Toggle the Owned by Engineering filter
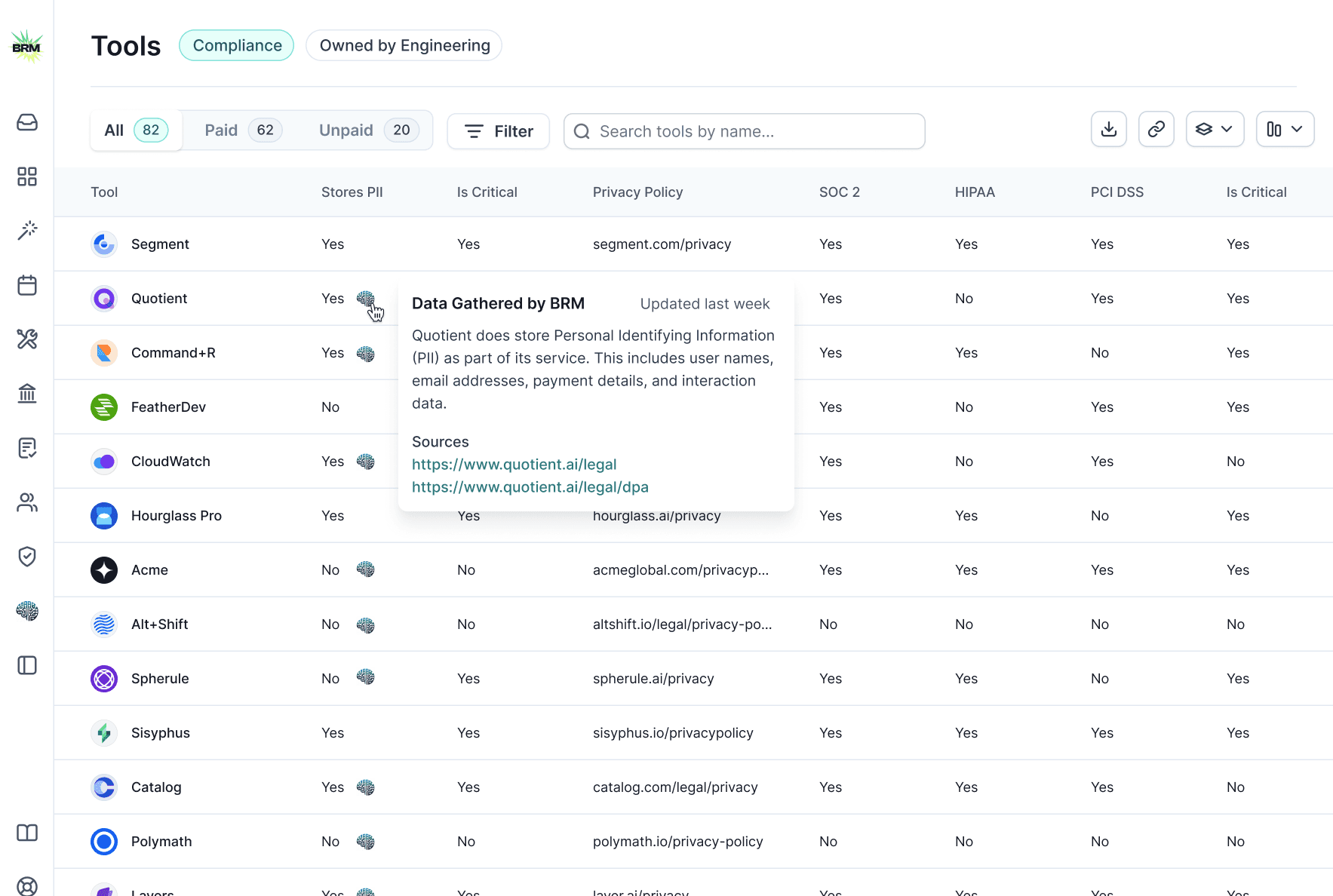The width and height of the screenshot is (1333, 896). (x=404, y=45)
